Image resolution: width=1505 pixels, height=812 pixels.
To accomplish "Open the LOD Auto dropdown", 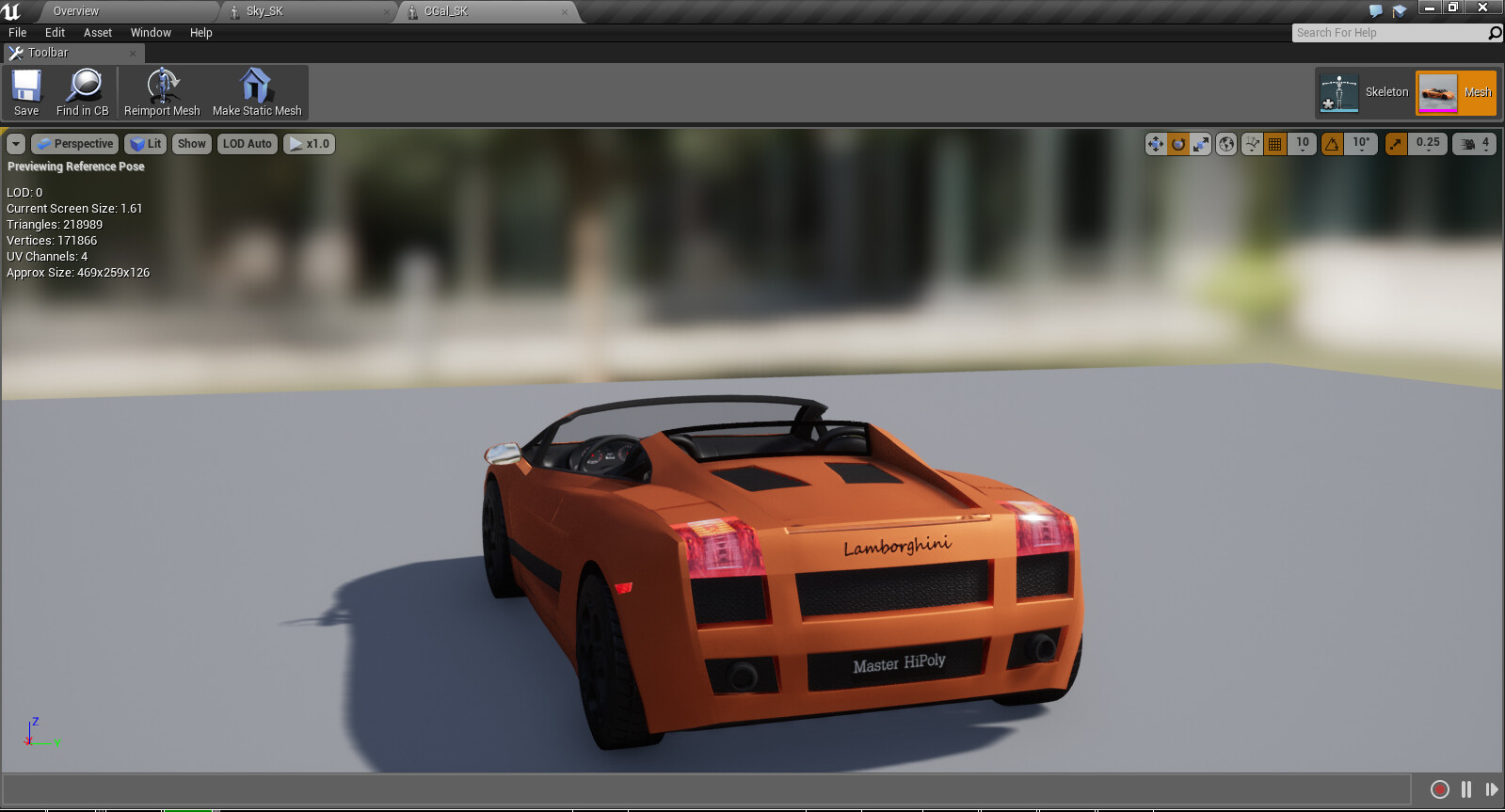I will (248, 144).
